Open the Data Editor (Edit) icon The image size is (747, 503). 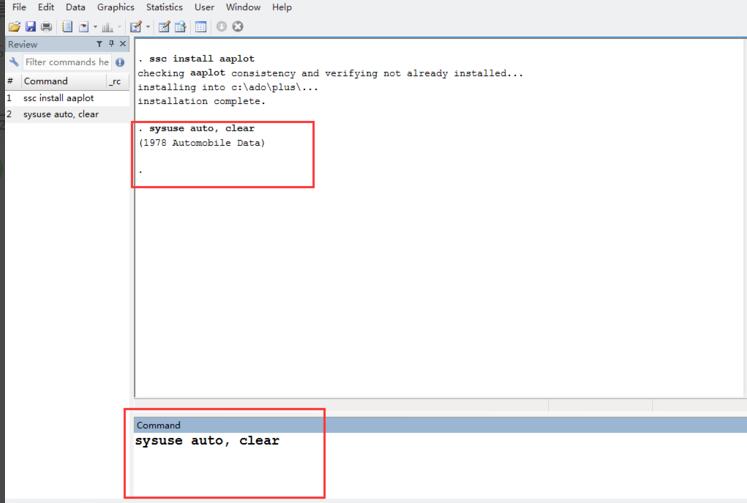click(x=164, y=27)
